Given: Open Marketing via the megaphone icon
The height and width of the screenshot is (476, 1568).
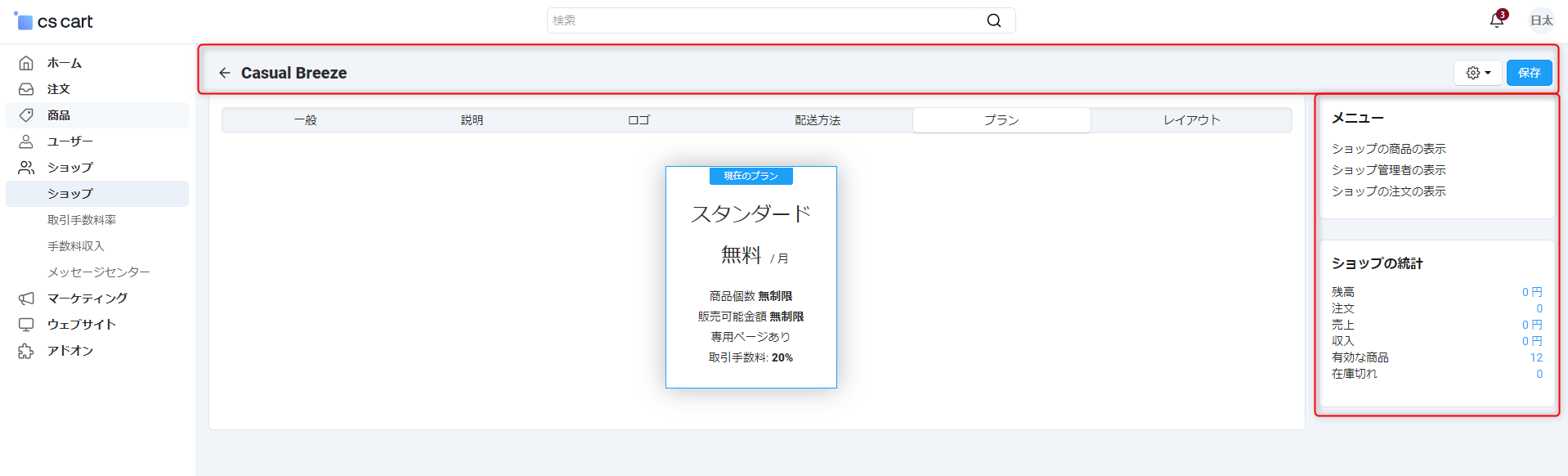Looking at the screenshot, I should tap(26, 299).
